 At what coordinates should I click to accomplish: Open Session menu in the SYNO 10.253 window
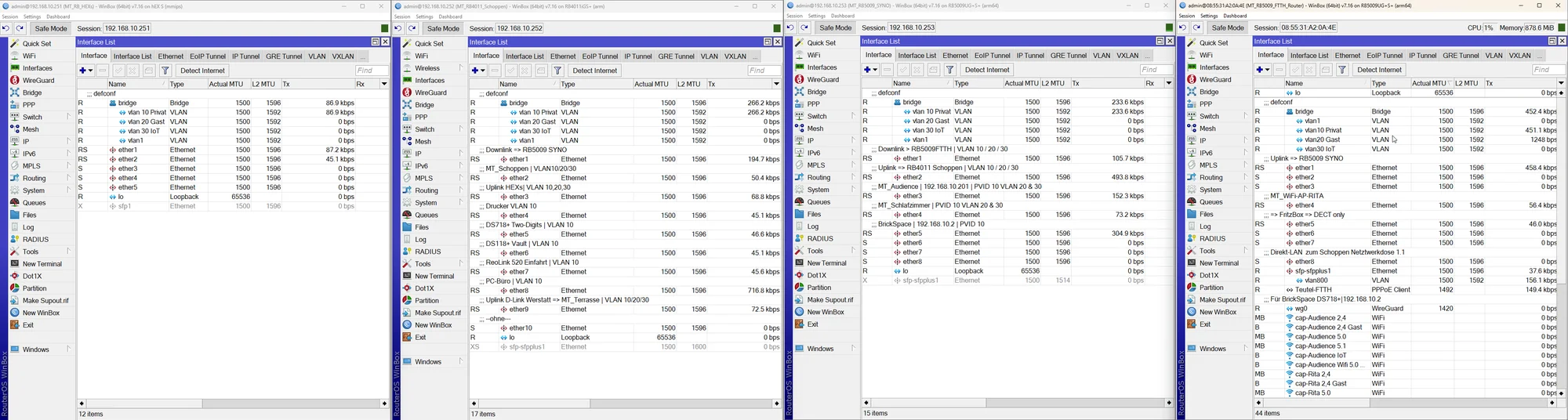tap(794, 16)
